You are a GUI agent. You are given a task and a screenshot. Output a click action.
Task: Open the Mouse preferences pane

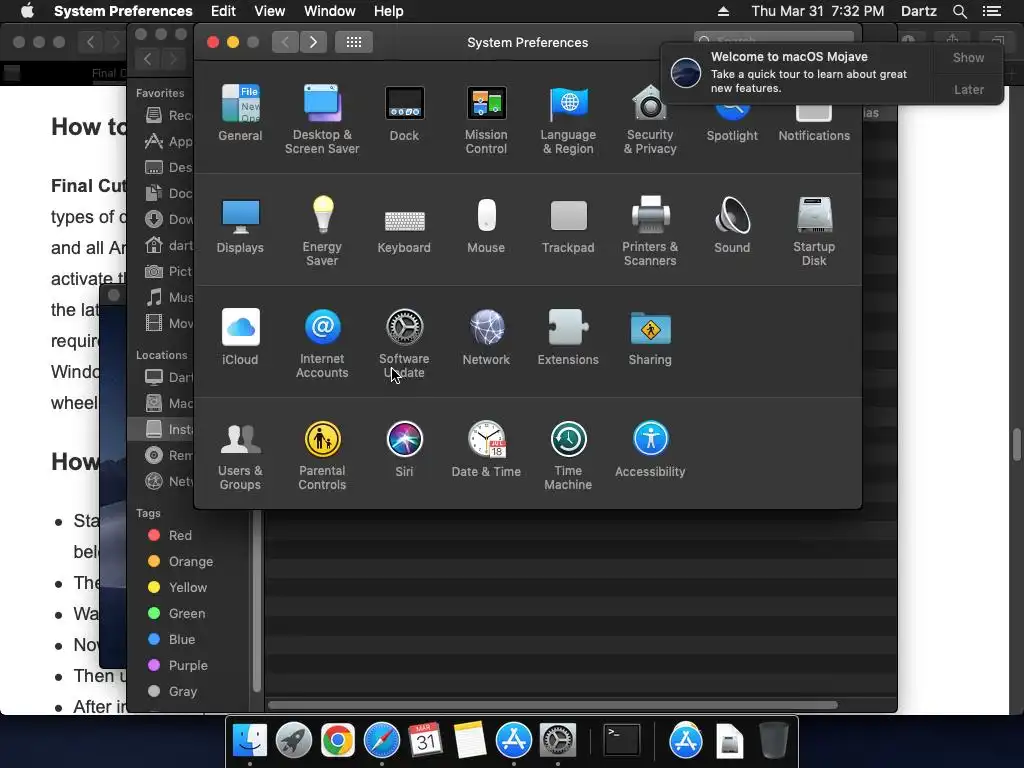point(486,225)
